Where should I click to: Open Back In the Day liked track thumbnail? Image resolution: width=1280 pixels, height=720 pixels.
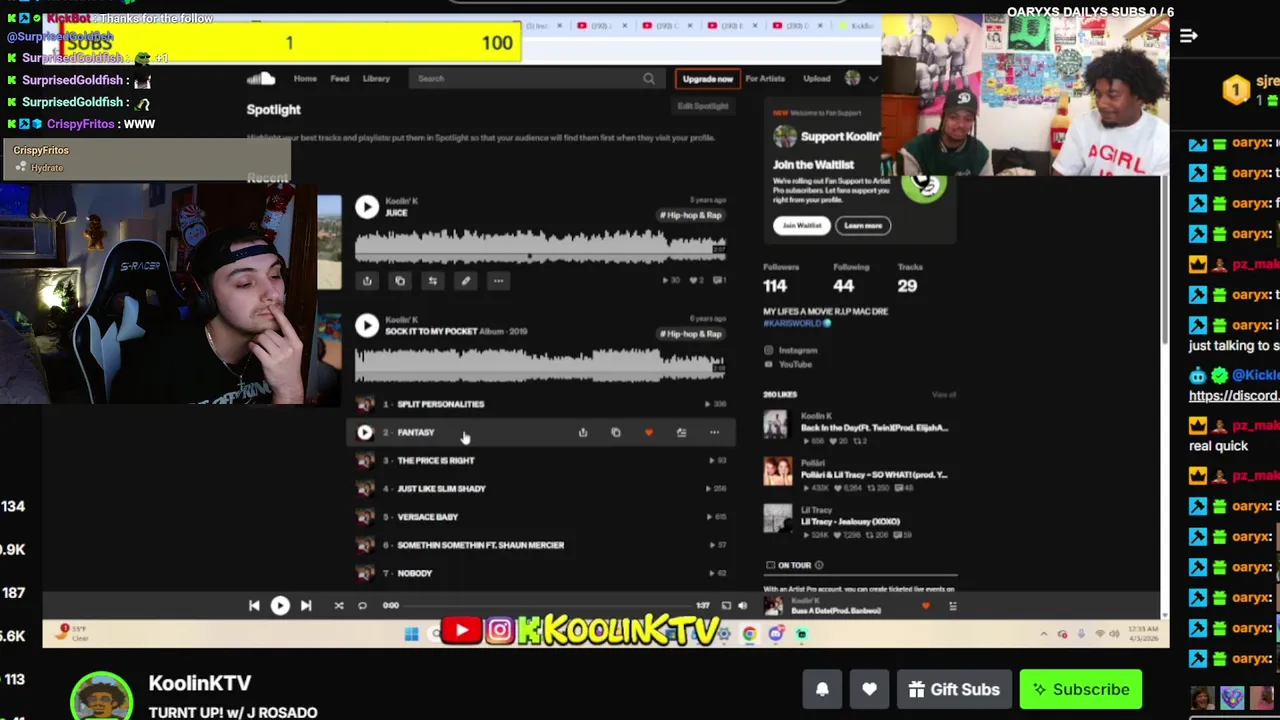776,424
